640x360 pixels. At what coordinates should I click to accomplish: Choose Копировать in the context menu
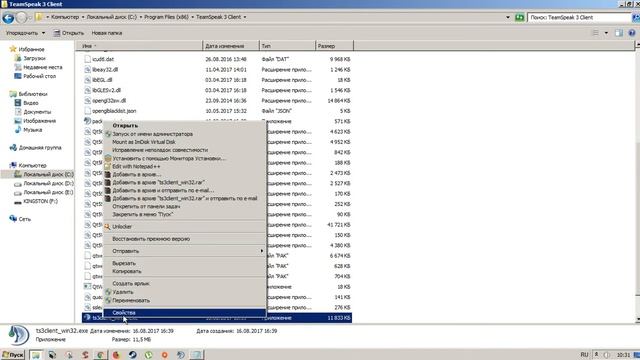tap(184, 271)
